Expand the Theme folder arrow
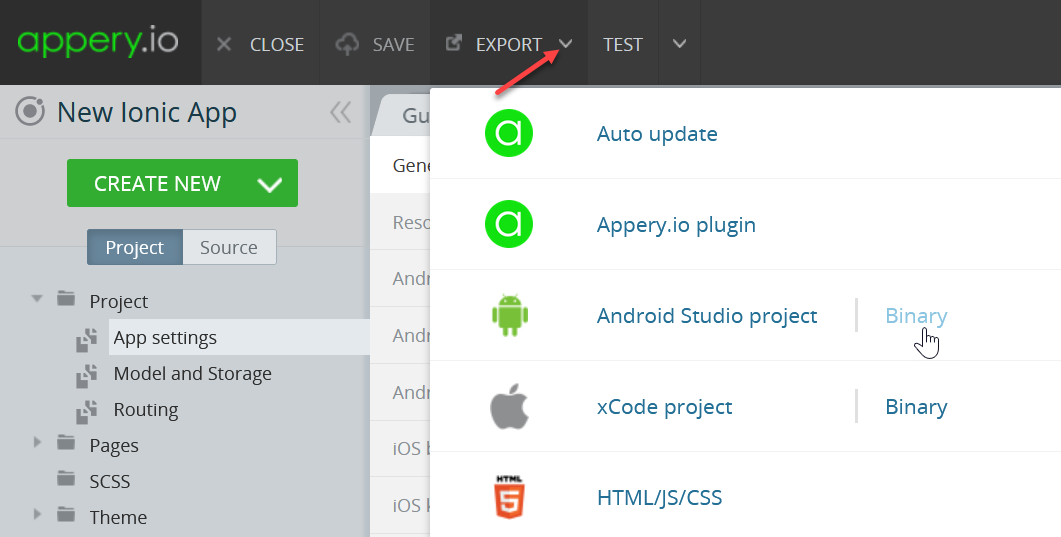The width and height of the screenshot is (1061, 537). 37,514
